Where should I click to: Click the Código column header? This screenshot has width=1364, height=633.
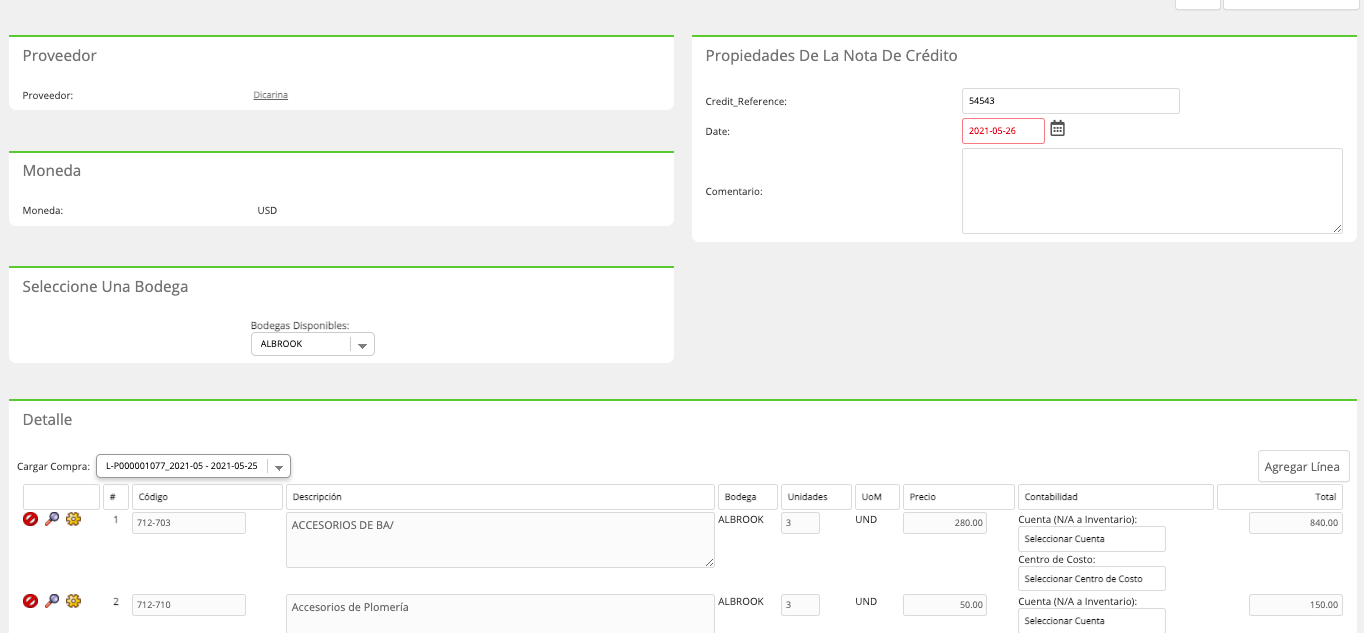208,497
